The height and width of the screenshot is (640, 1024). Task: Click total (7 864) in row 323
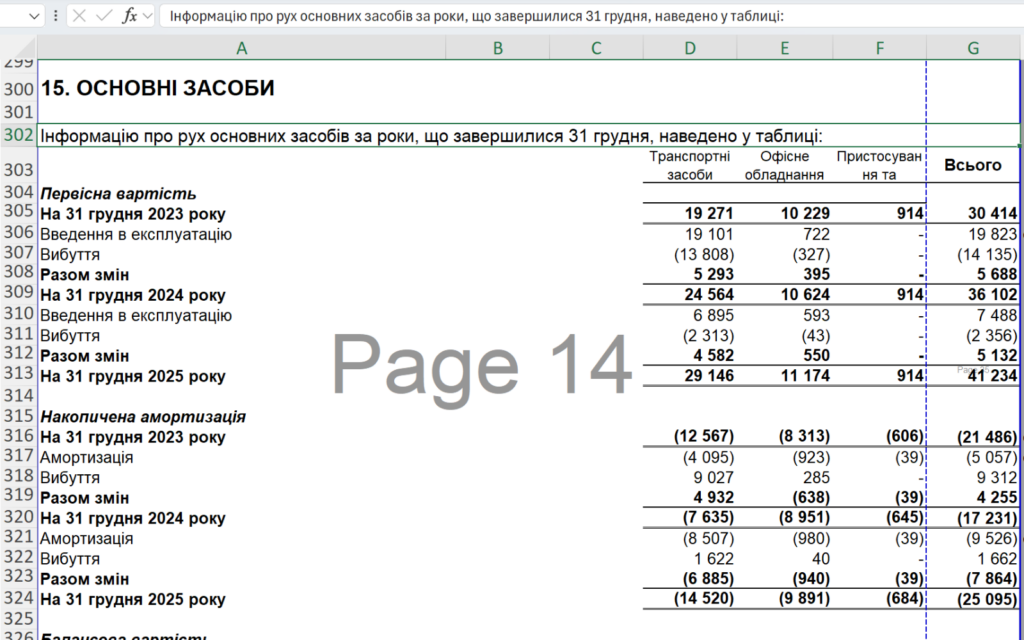click(x=992, y=579)
